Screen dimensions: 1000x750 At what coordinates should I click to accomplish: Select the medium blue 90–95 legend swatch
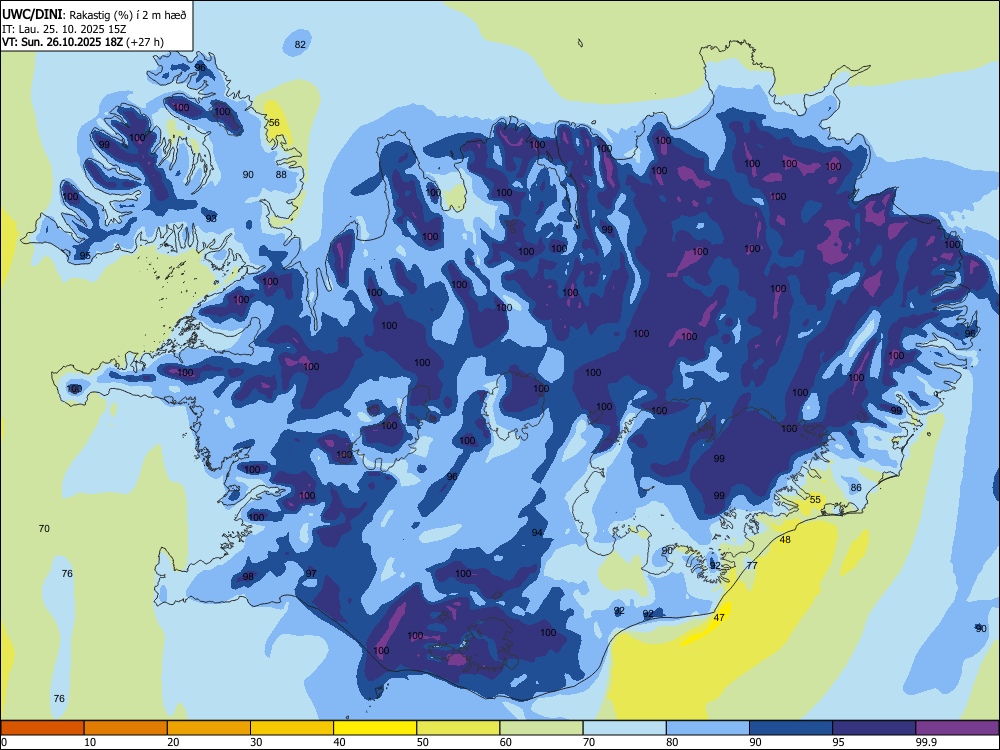791,728
